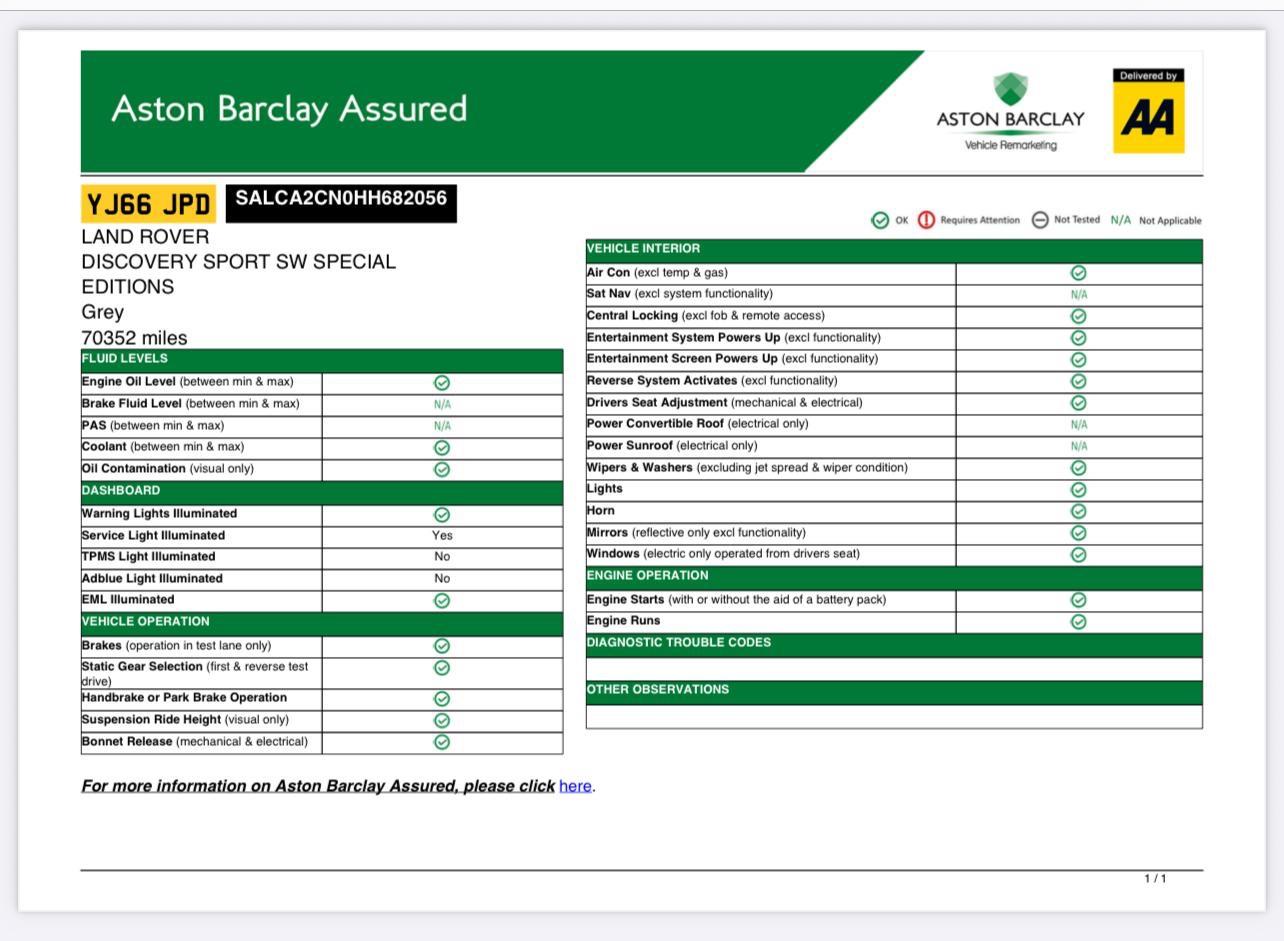Select the Power Sunroof N/A value
The width and height of the screenshot is (1284, 941).
[x=1079, y=447]
